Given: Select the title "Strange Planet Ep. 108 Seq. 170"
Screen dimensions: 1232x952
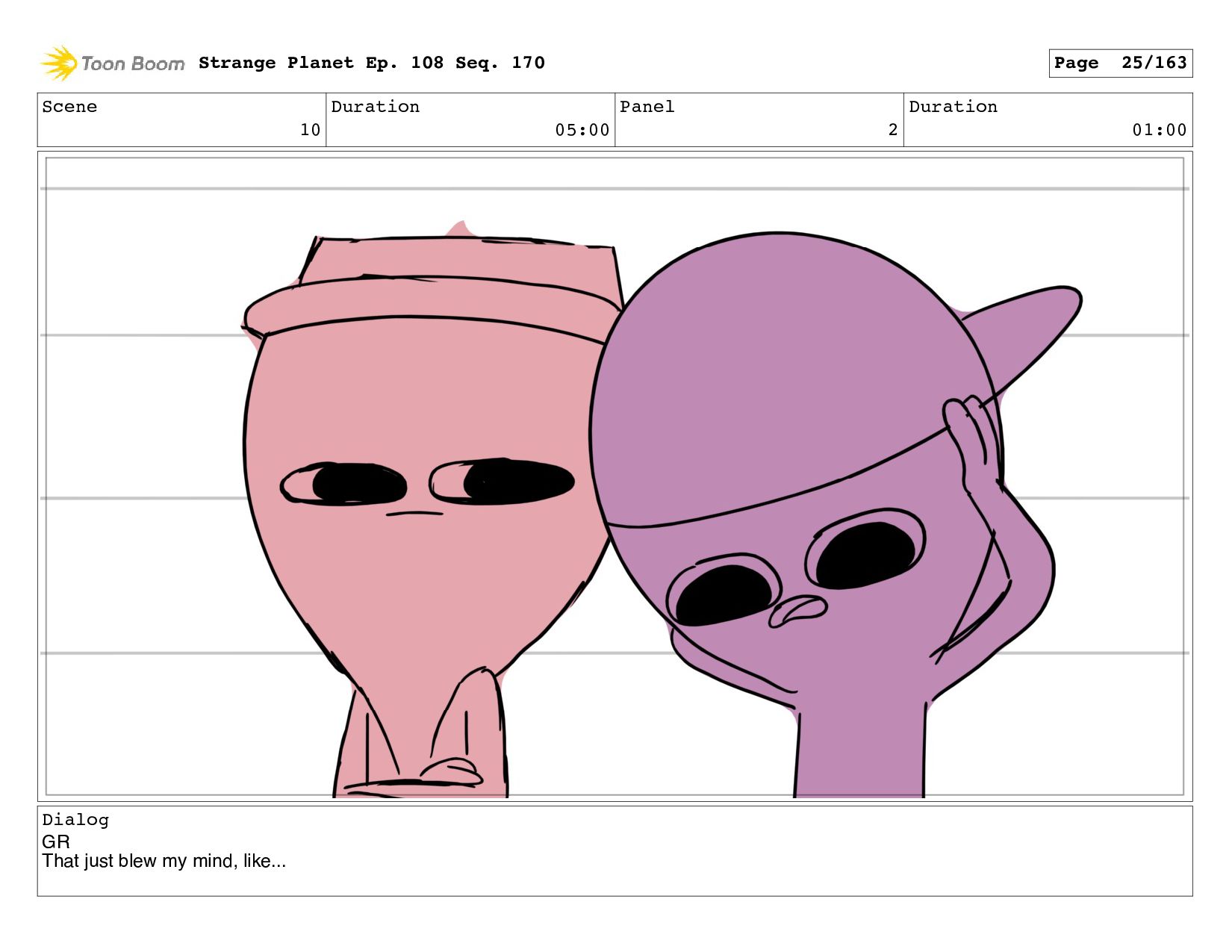Looking at the screenshot, I should [x=372, y=63].
